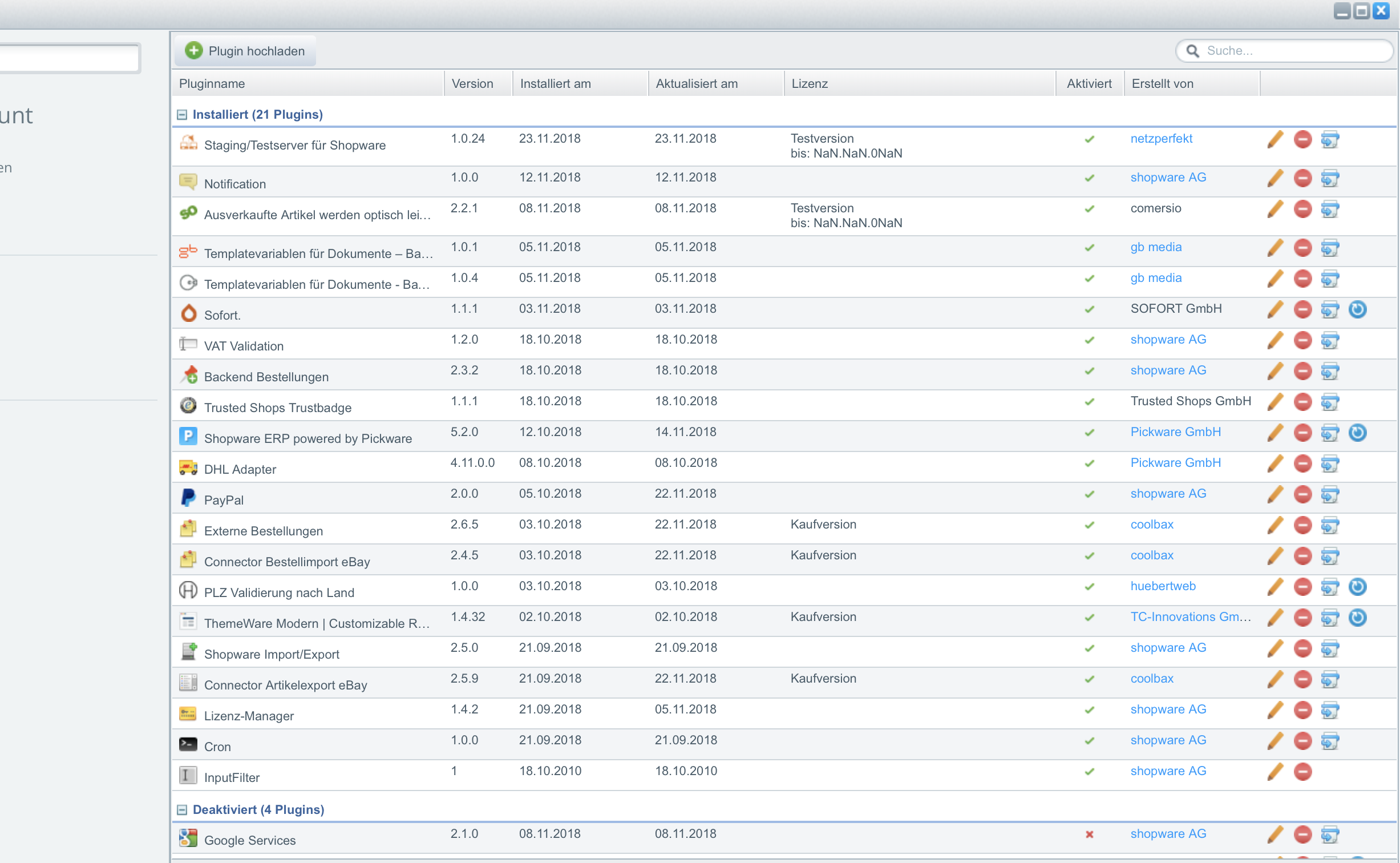This screenshot has width=1400, height=863.
Task: Open TC-Innovations Gm... creator link
Action: (x=1191, y=617)
